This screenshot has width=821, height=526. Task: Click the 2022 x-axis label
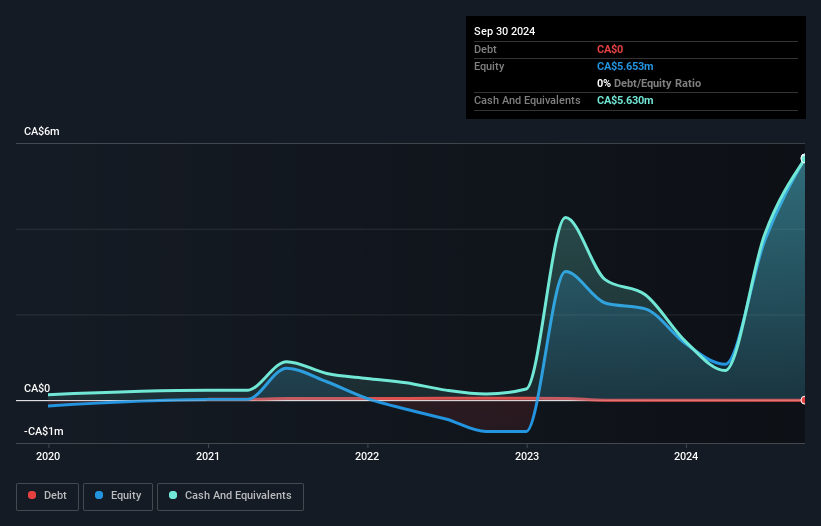pos(367,456)
